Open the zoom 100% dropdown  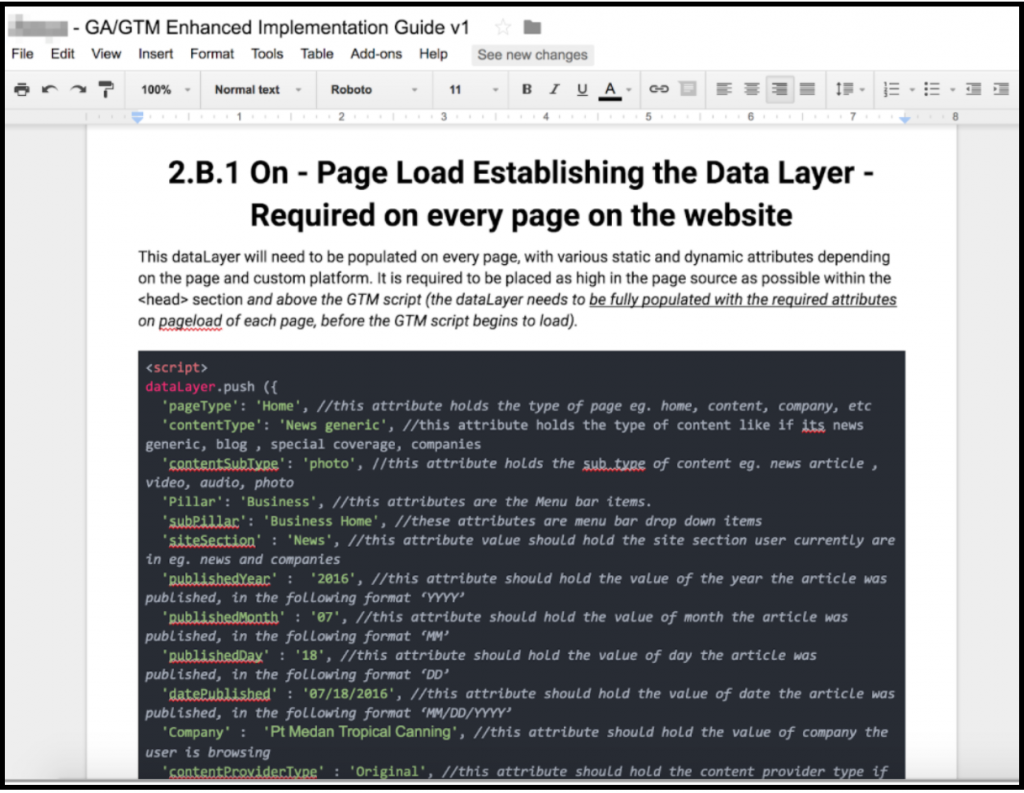165,90
